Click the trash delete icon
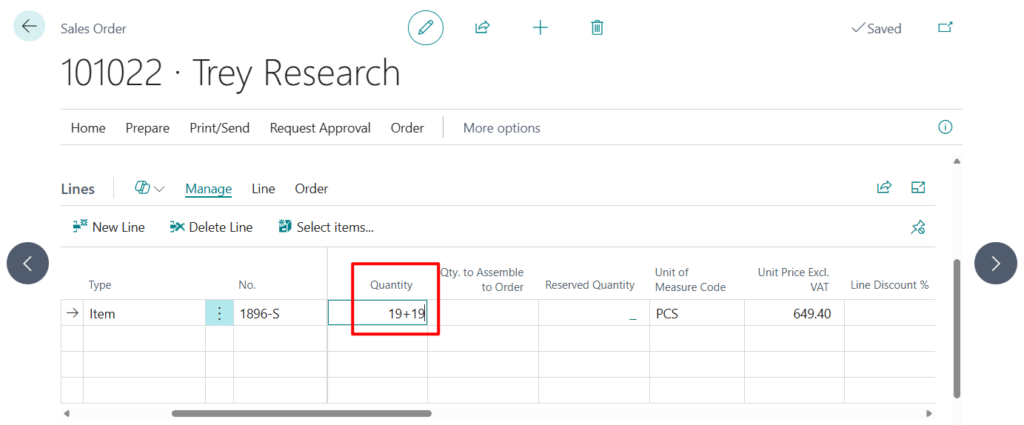This screenshot has width=1024, height=425. (x=597, y=28)
